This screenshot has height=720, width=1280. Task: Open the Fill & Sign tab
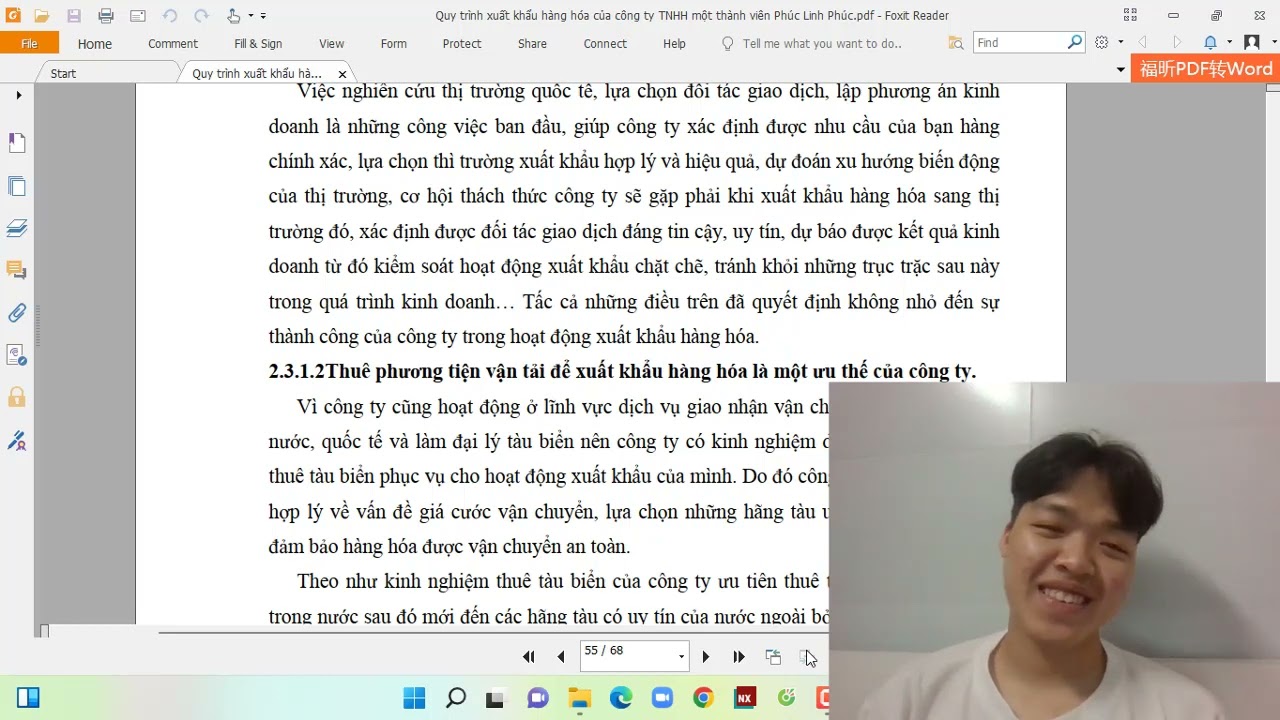pyautogui.click(x=258, y=43)
